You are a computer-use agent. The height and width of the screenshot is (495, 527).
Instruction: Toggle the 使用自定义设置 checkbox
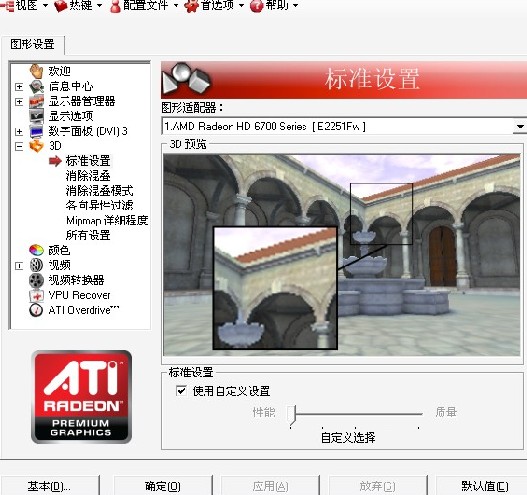pos(181,391)
